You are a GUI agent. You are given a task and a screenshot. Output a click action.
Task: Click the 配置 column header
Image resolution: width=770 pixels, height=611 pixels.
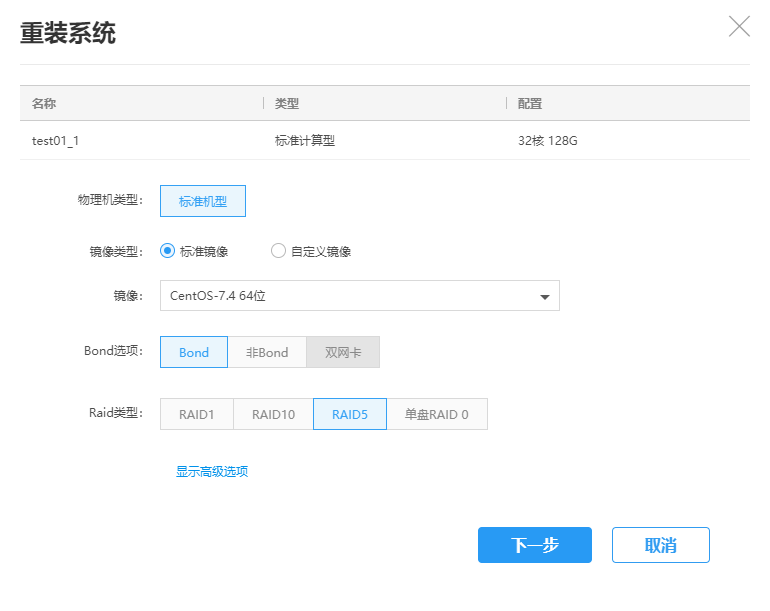pos(530,103)
